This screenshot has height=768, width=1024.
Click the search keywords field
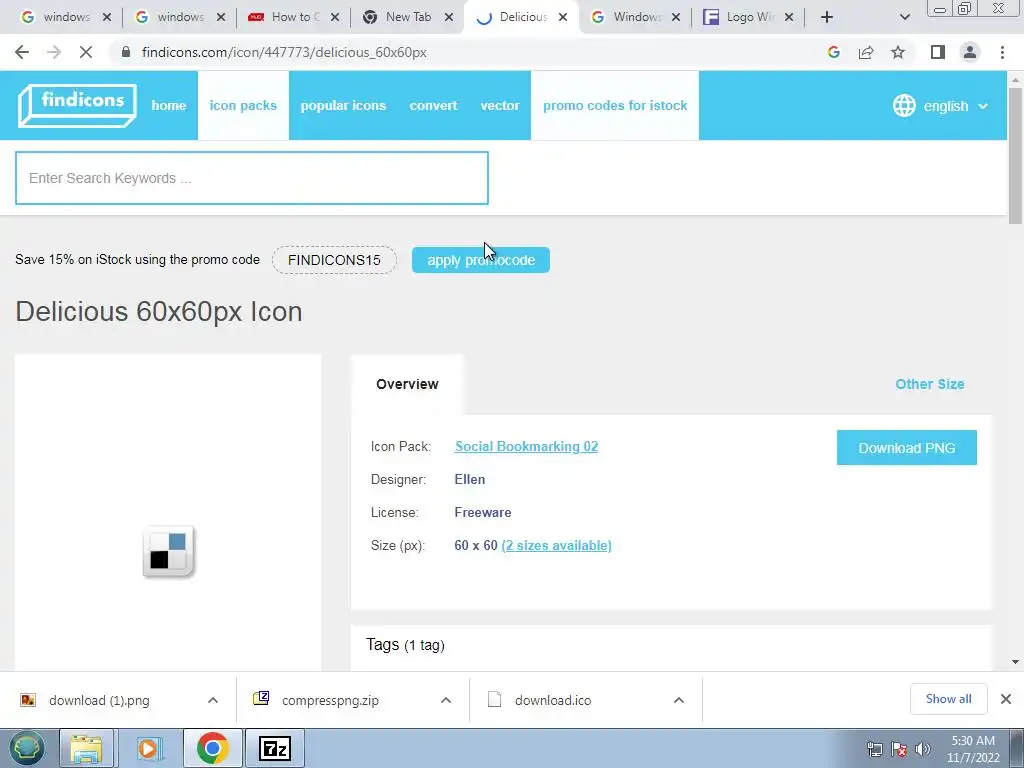coord(251,178)
